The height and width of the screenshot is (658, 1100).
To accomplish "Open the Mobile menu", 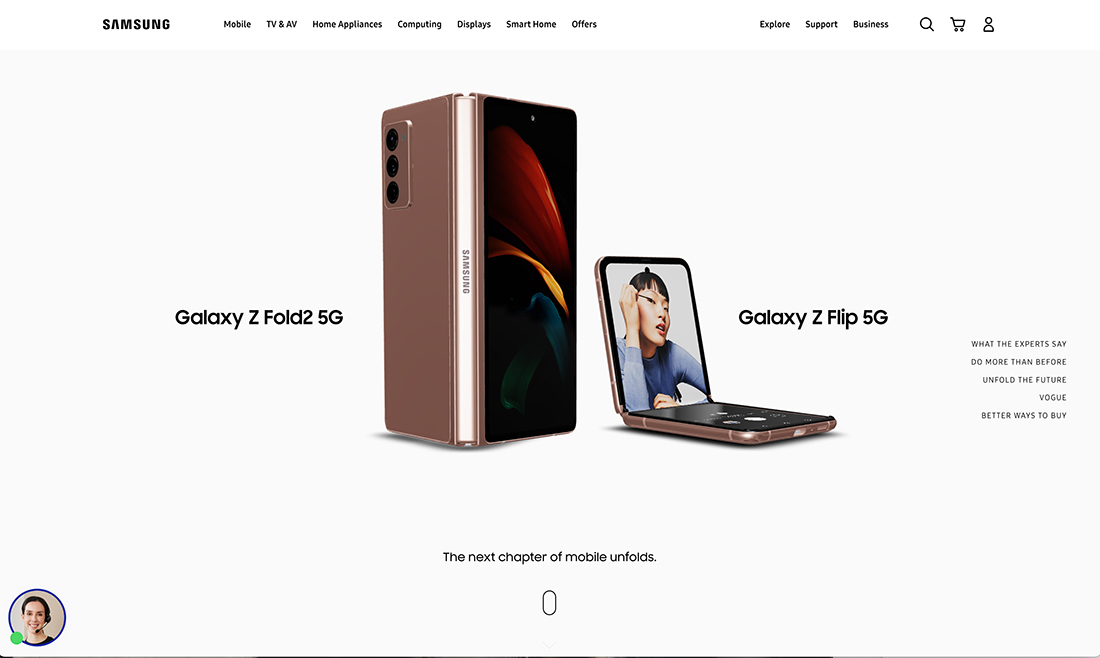I will [237, 25].
